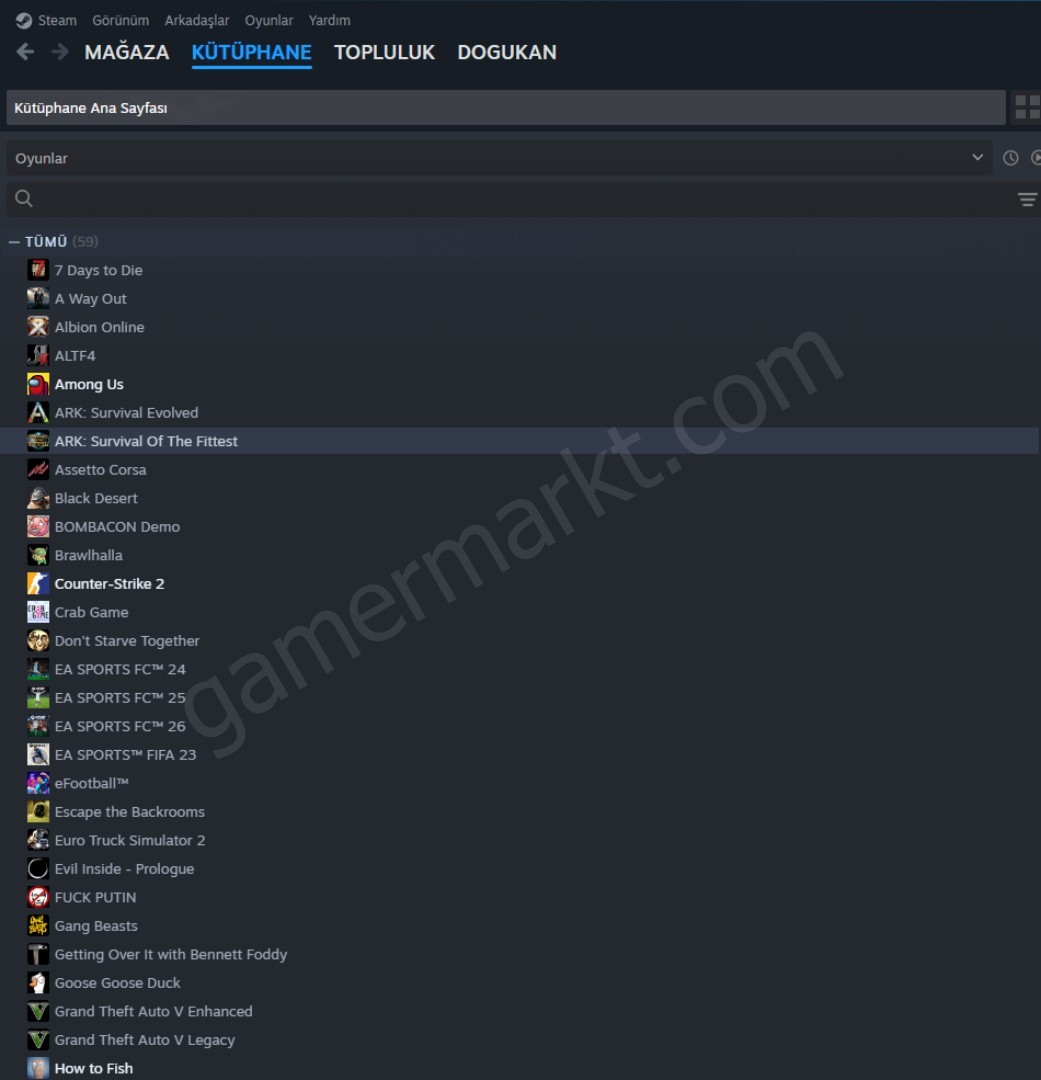1041x1080 pixels.
Task: Sort by recent activity clock icon
Action: [x=1010, y=158]
